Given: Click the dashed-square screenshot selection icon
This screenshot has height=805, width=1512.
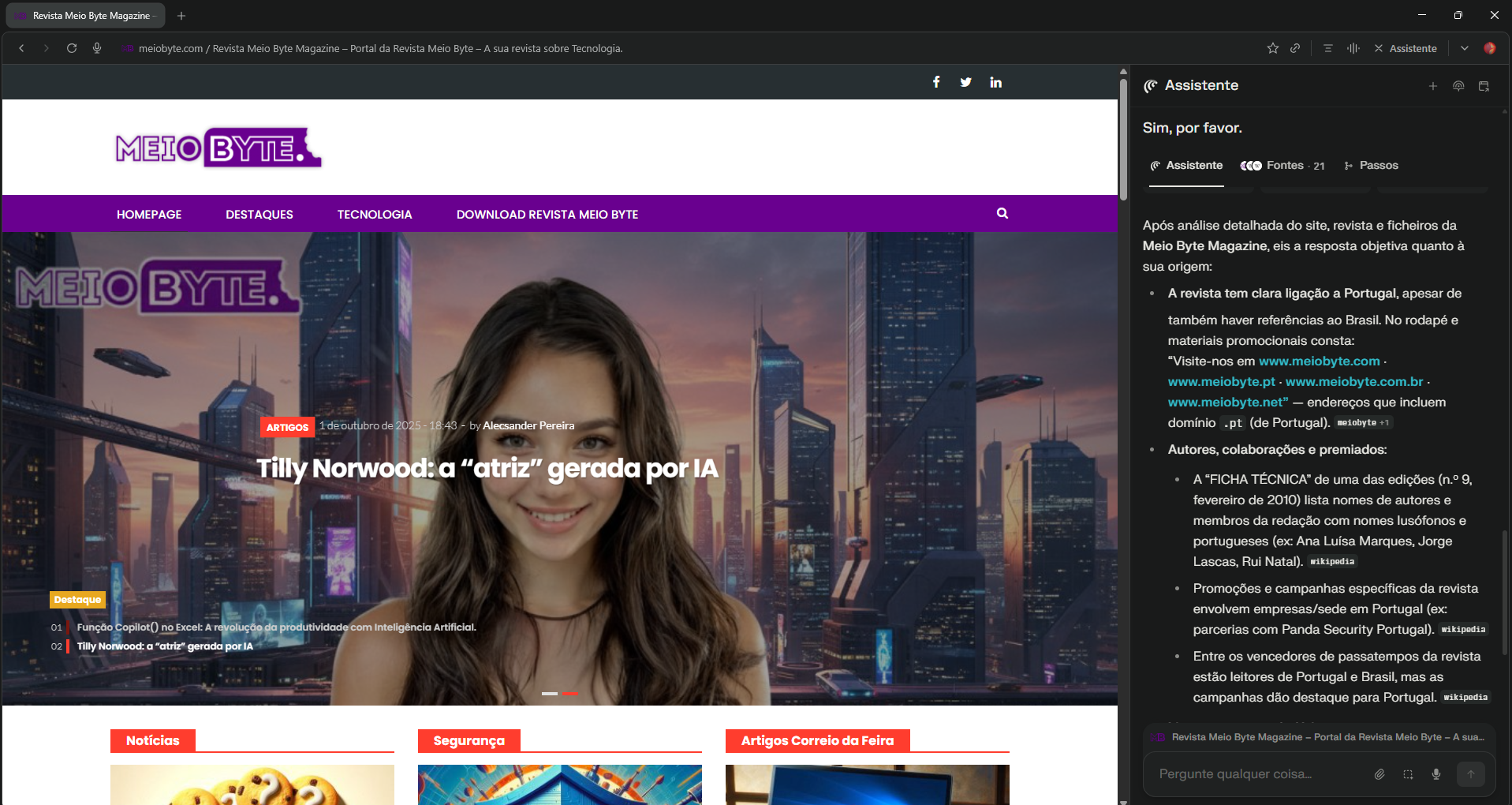Looking at the screenshot, I should 1408,774.
